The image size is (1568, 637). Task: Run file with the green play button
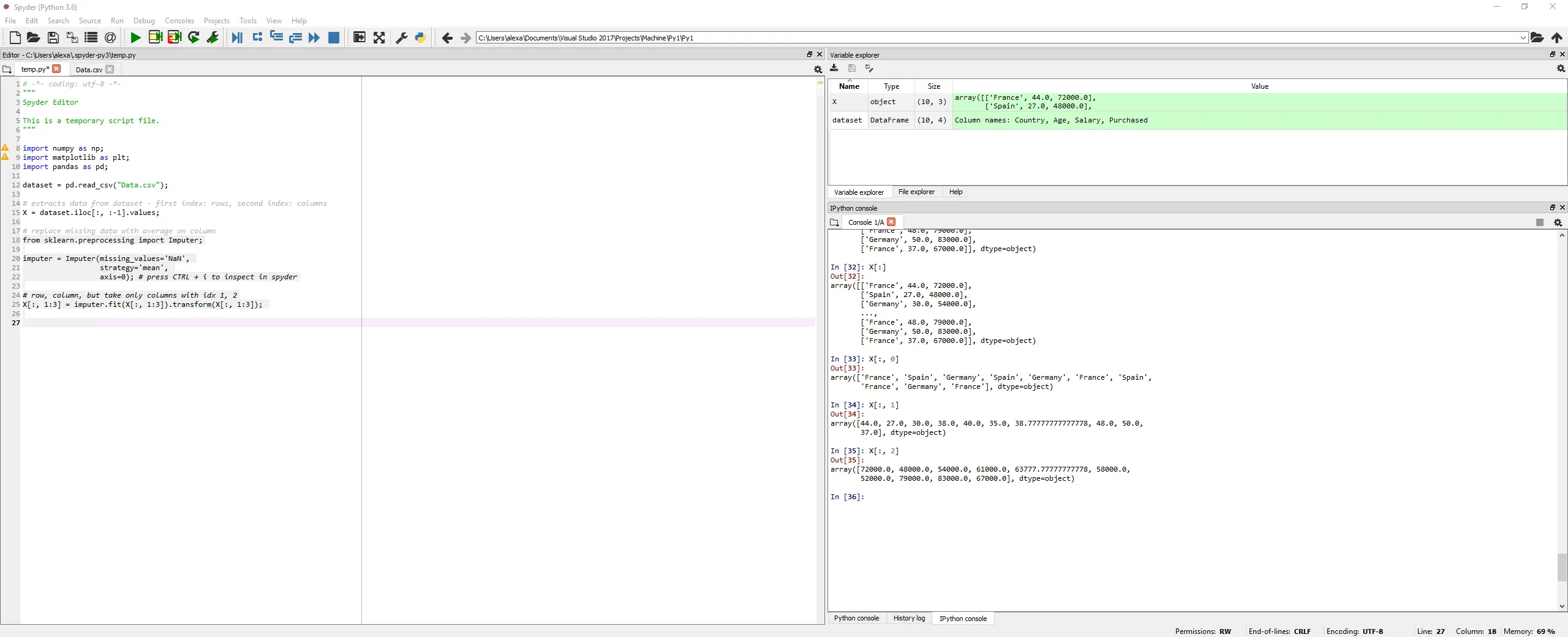136,38
